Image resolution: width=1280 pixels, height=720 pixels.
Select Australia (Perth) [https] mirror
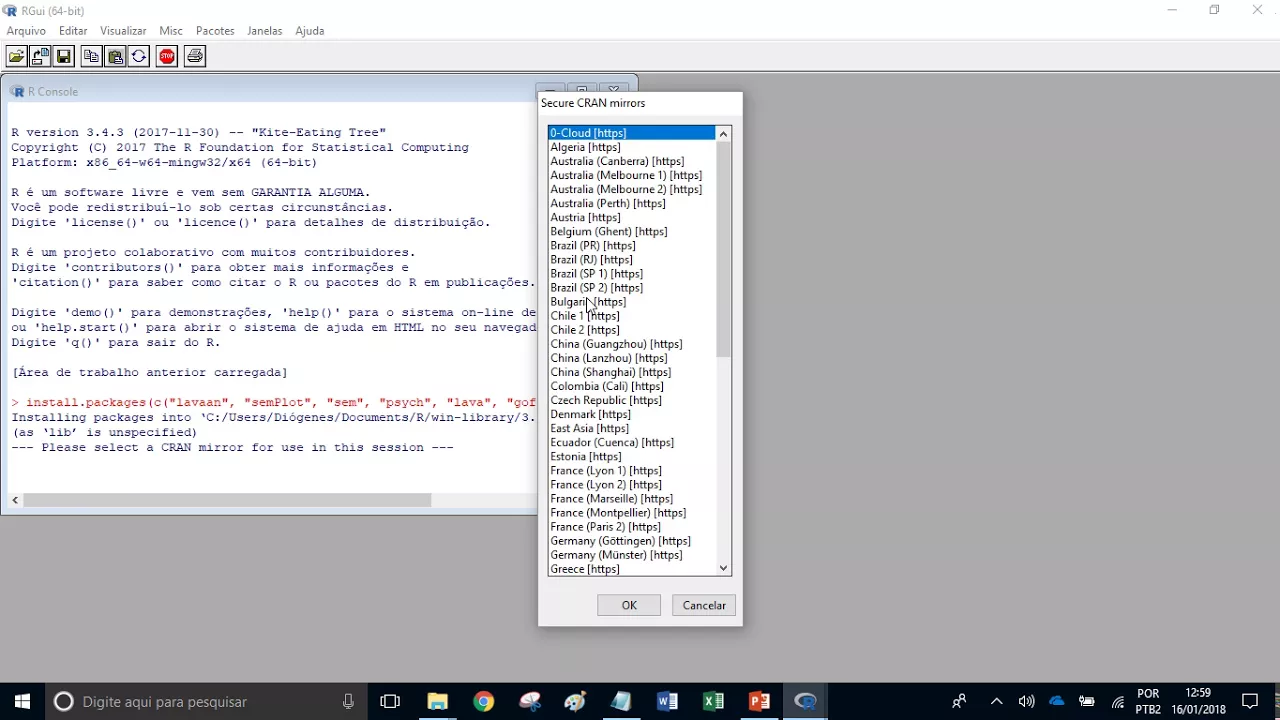point(631,203)
